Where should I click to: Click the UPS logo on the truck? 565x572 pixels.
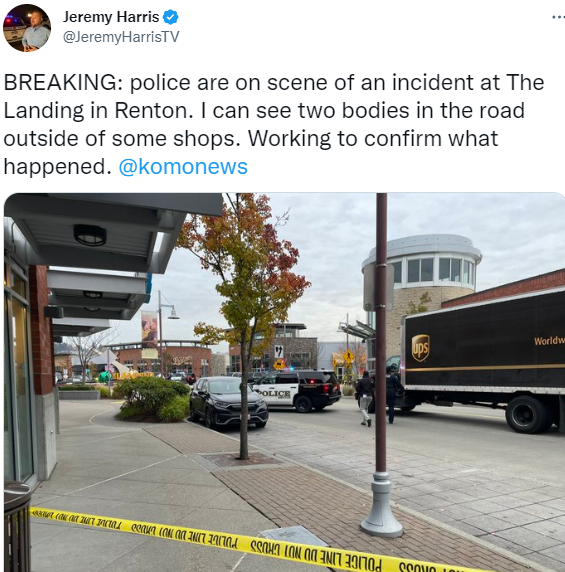point(420,348)
